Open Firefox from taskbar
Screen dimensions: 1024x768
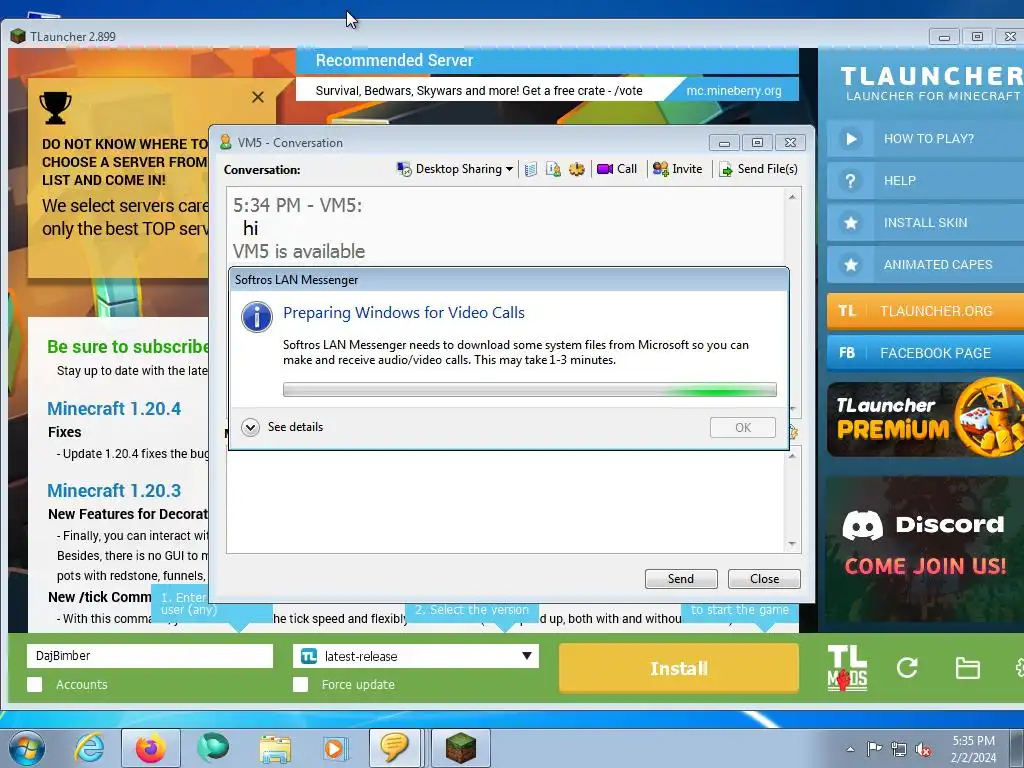tap(151, 748)
